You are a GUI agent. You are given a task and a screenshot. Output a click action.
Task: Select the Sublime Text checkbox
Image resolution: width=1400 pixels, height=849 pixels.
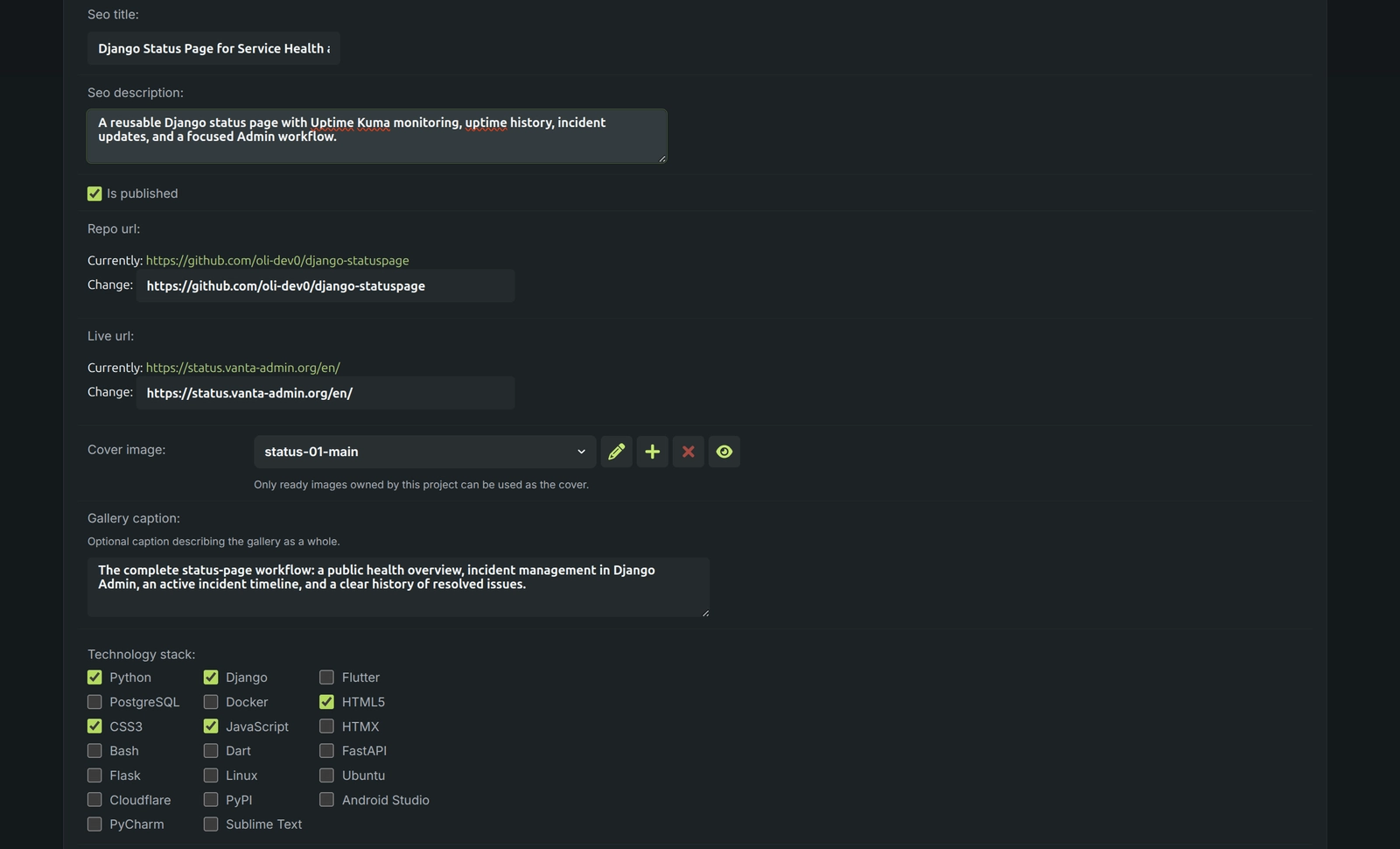click(x=211, y=824)
